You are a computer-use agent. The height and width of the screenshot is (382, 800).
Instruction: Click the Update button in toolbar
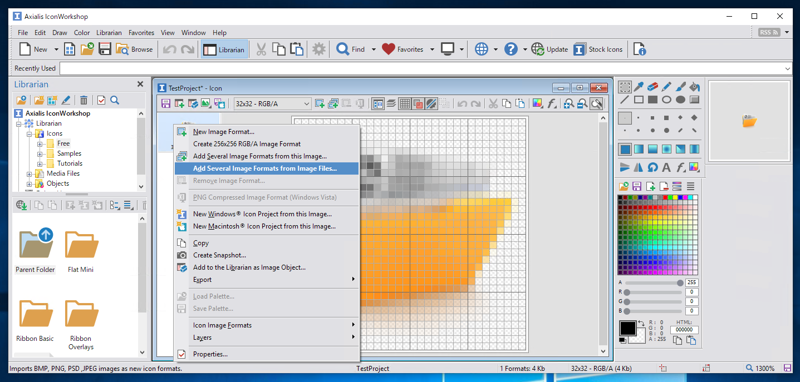pos(549,49)
